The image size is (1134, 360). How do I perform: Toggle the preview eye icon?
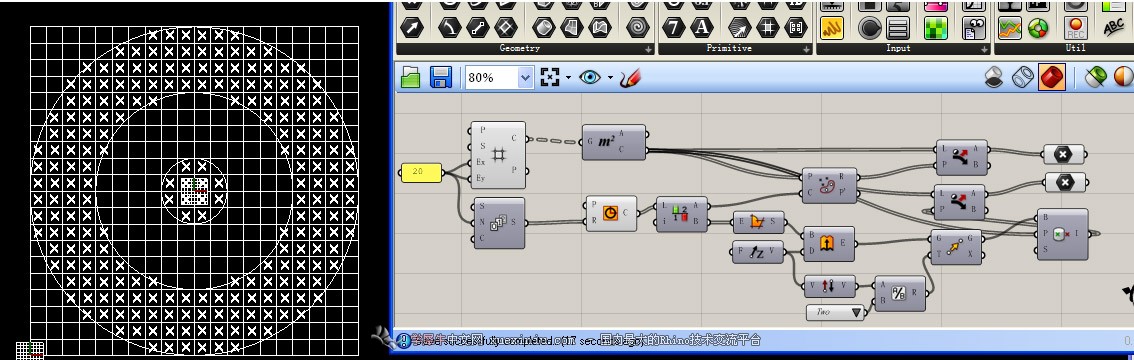click(x=590, y=77)
